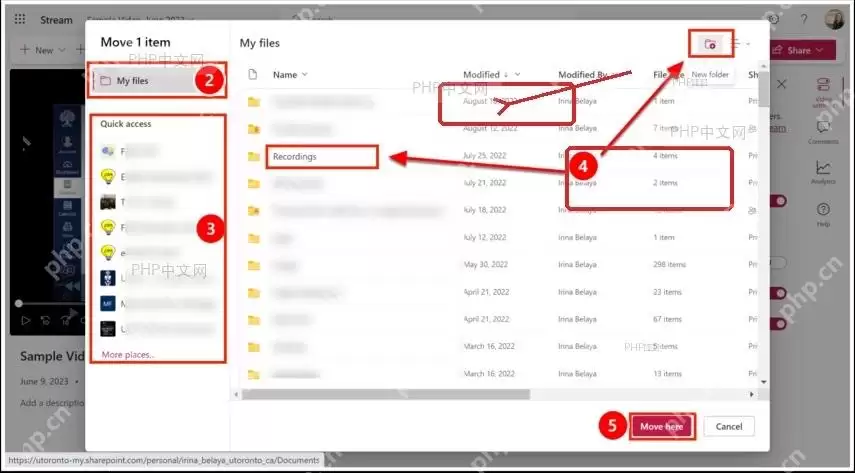Go to the Stream home link
The height and width of the screenshot is (473, 855).
56,20
